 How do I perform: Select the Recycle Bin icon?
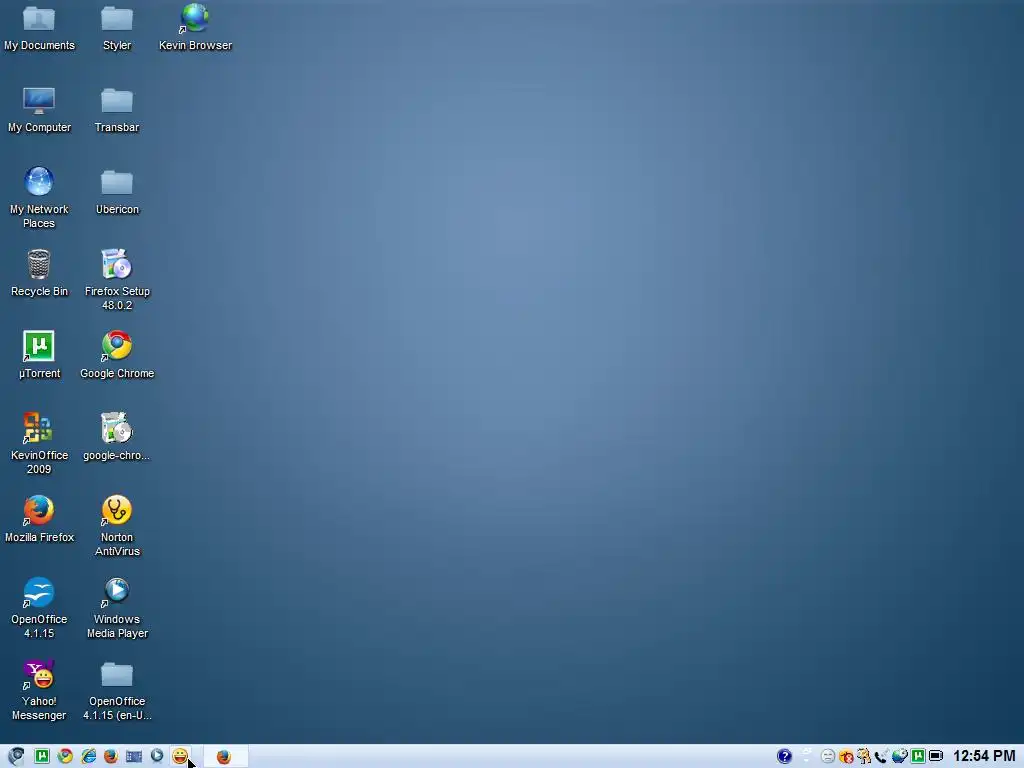39,274
